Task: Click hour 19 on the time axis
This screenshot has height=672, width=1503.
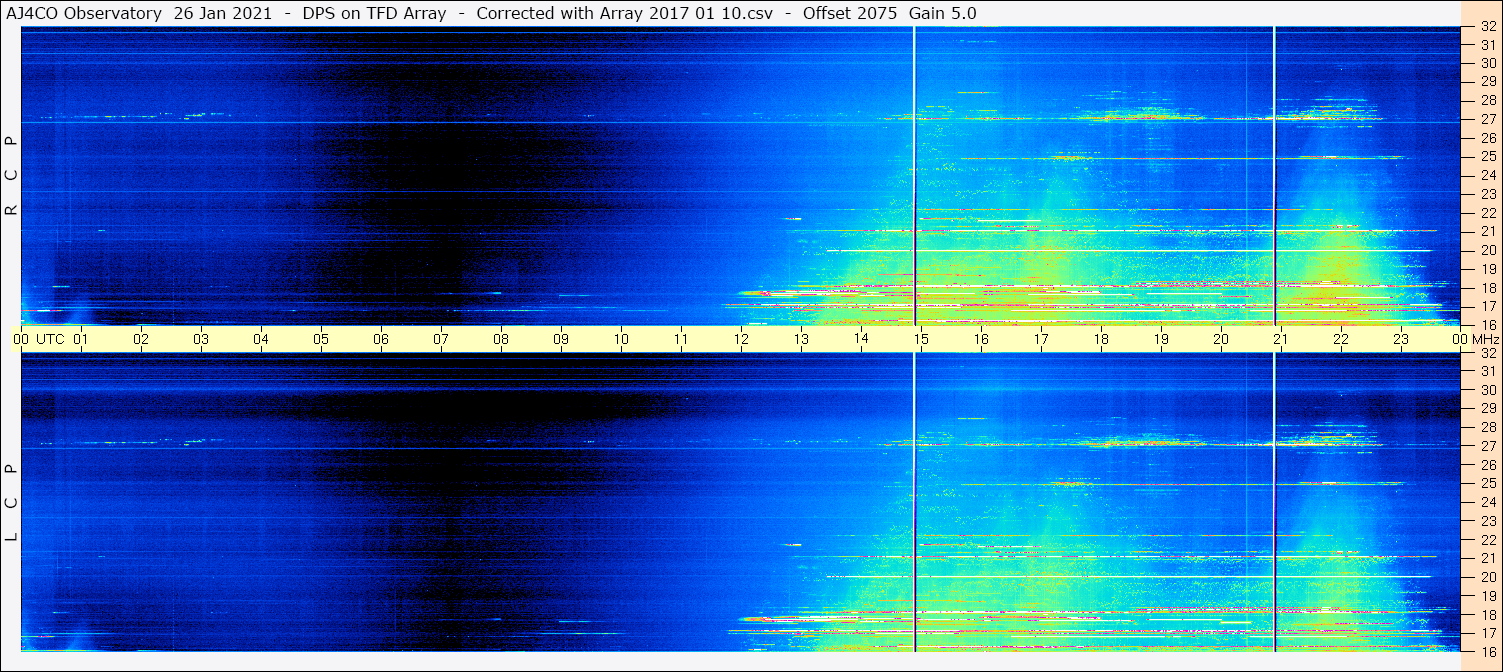Action: (x=1161, y=339)
